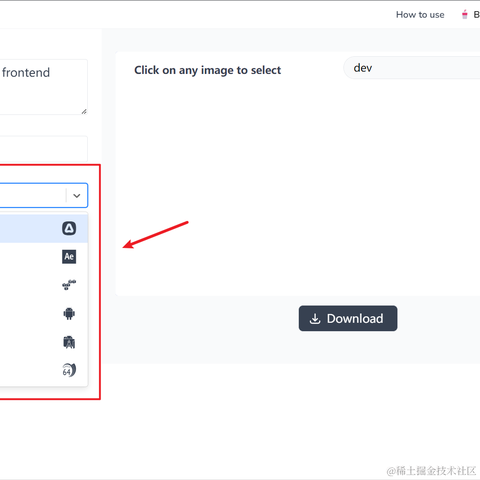
Task: Click the textarea resize handle corner
Action: (x=84, y=112)
